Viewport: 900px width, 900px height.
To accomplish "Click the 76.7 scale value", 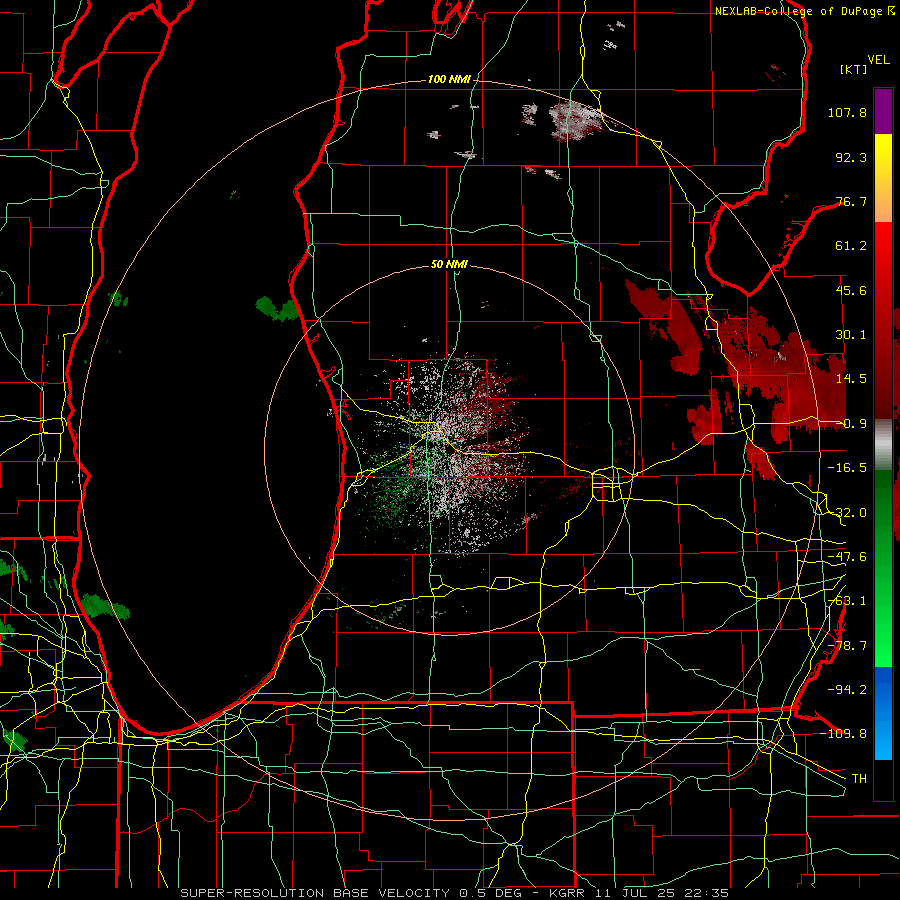I will click(851, 201).
